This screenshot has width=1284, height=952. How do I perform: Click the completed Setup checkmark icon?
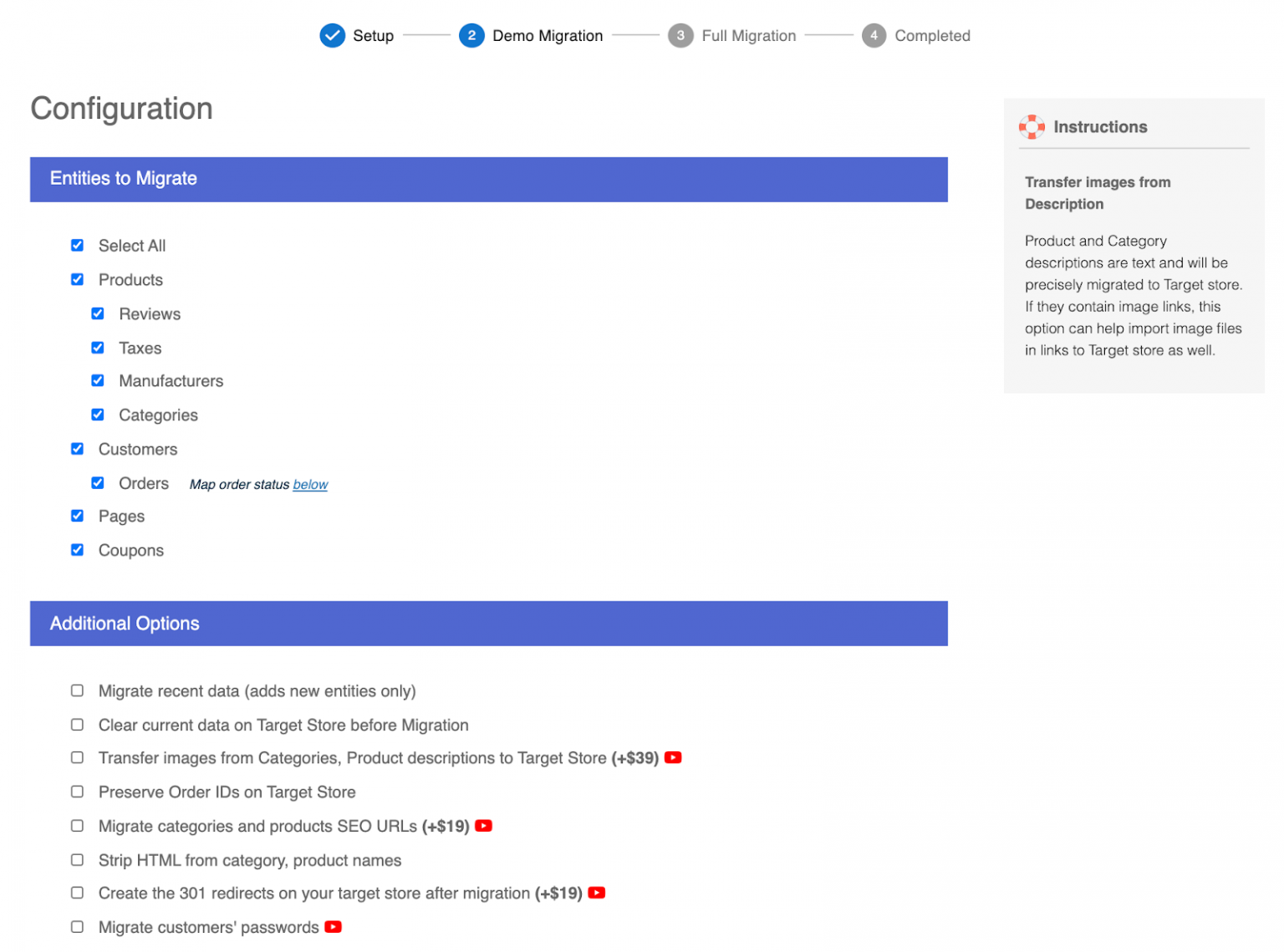tap(332, 36)
